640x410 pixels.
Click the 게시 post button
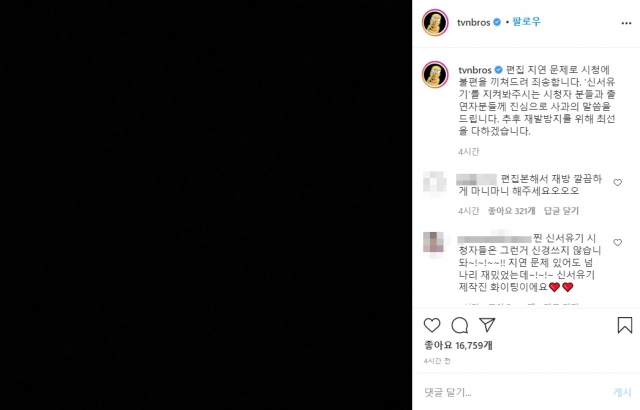point(622,392)
